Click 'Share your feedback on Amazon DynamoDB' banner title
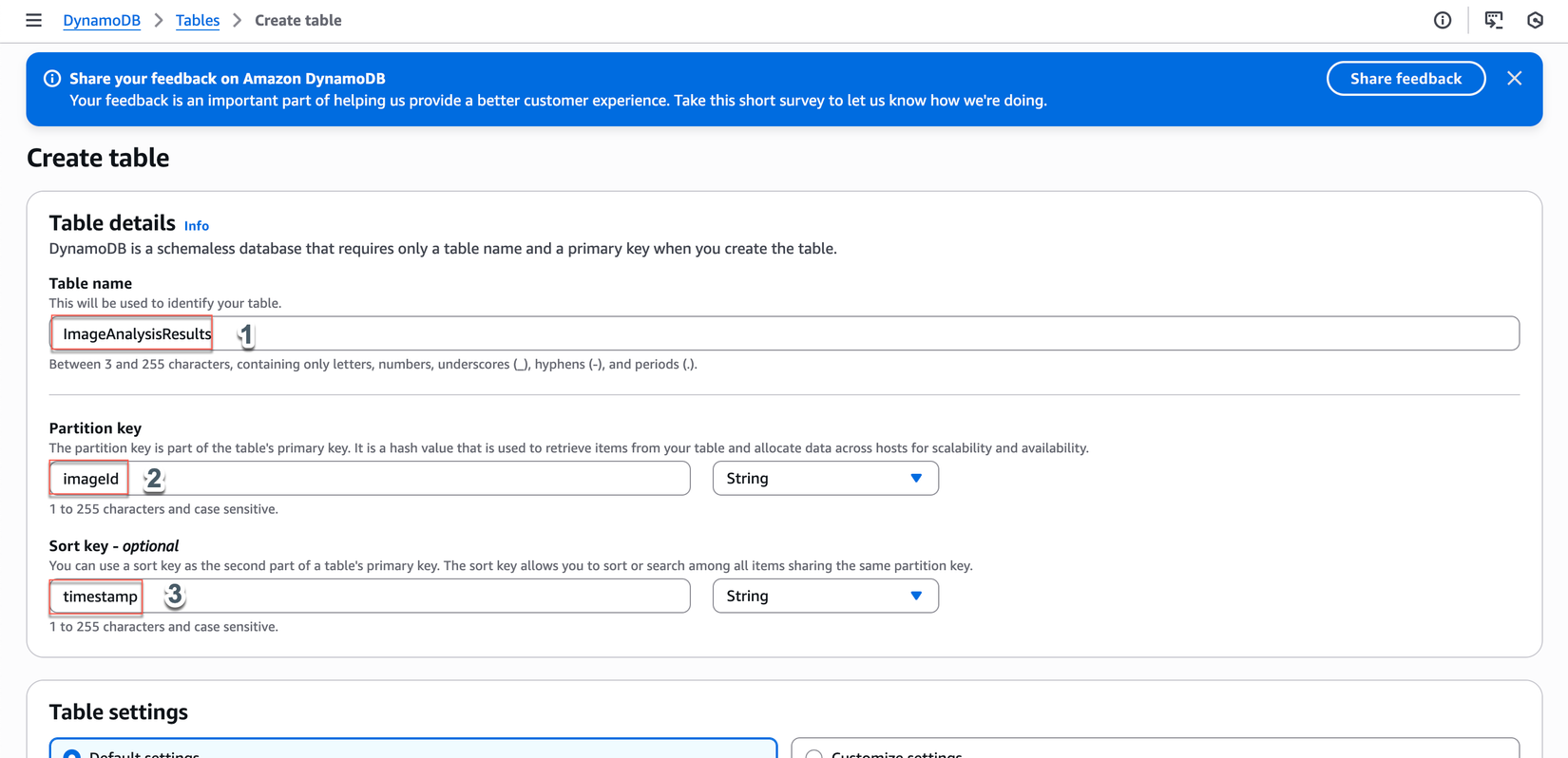1568x758 pixels. (227, 79)
